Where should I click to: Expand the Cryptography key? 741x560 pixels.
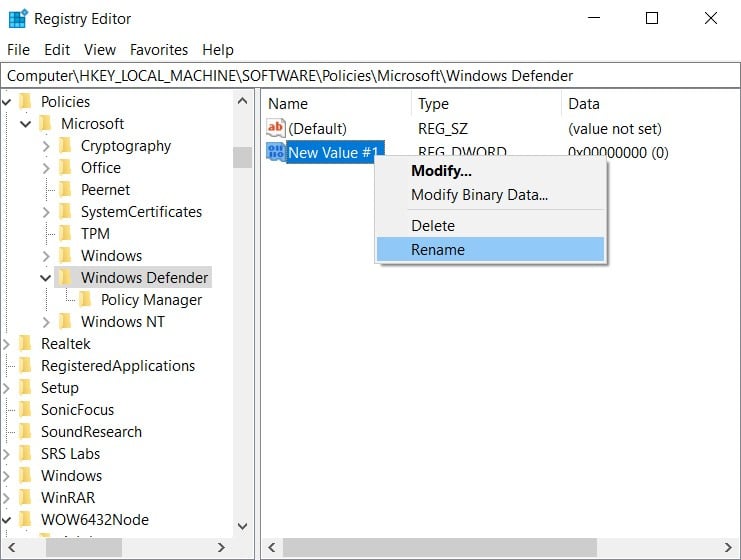pos(46,146)
